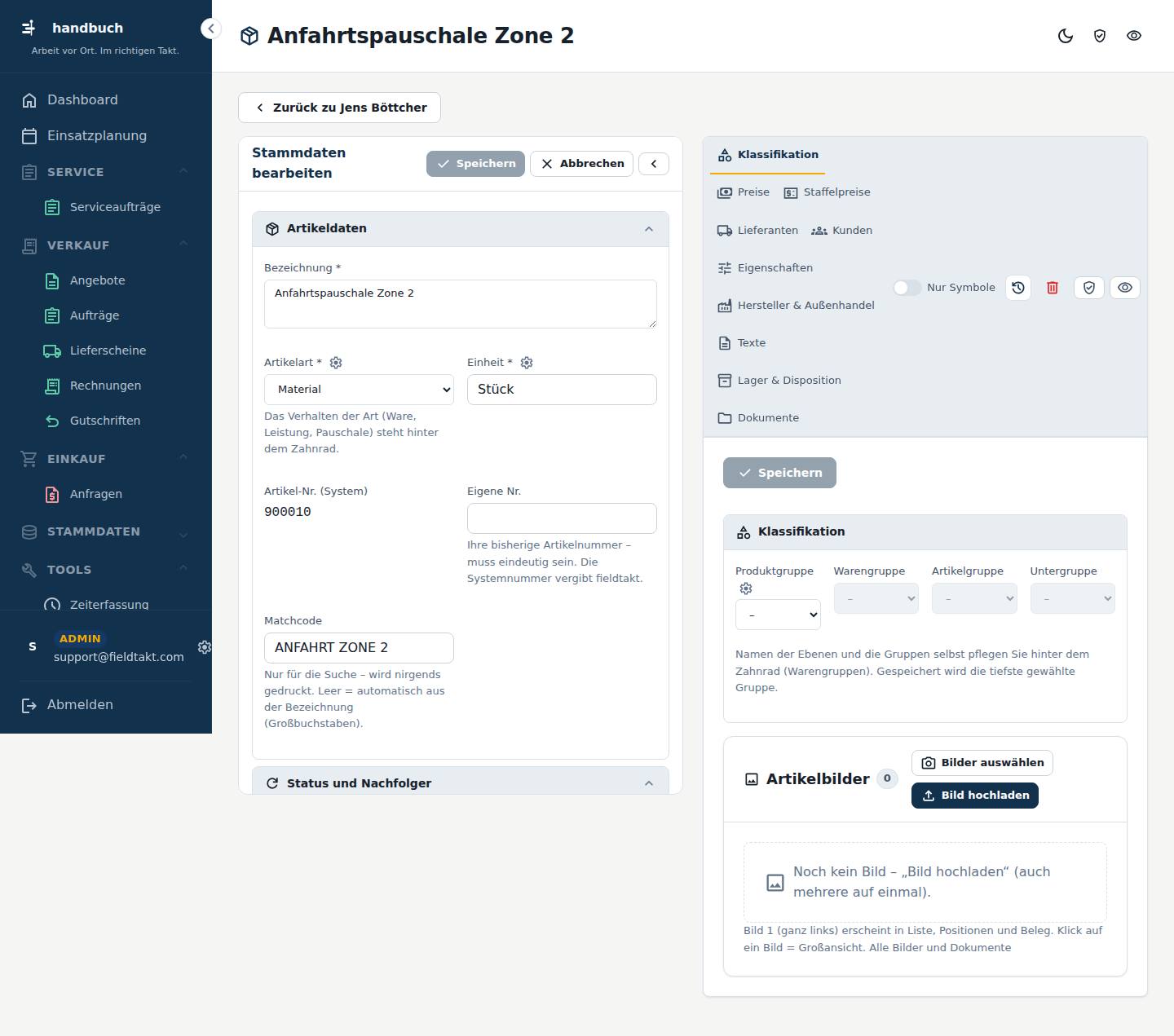Click Bilder auswählen button

point(982,763)
